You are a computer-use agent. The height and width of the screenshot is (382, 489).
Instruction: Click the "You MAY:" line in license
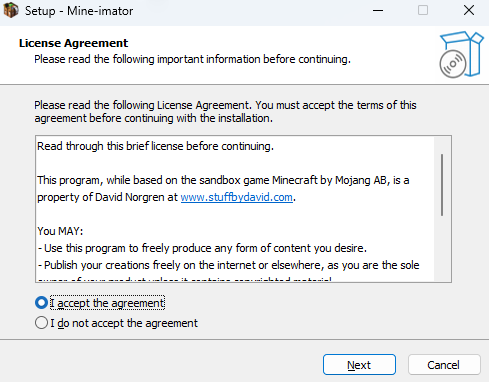60,231
